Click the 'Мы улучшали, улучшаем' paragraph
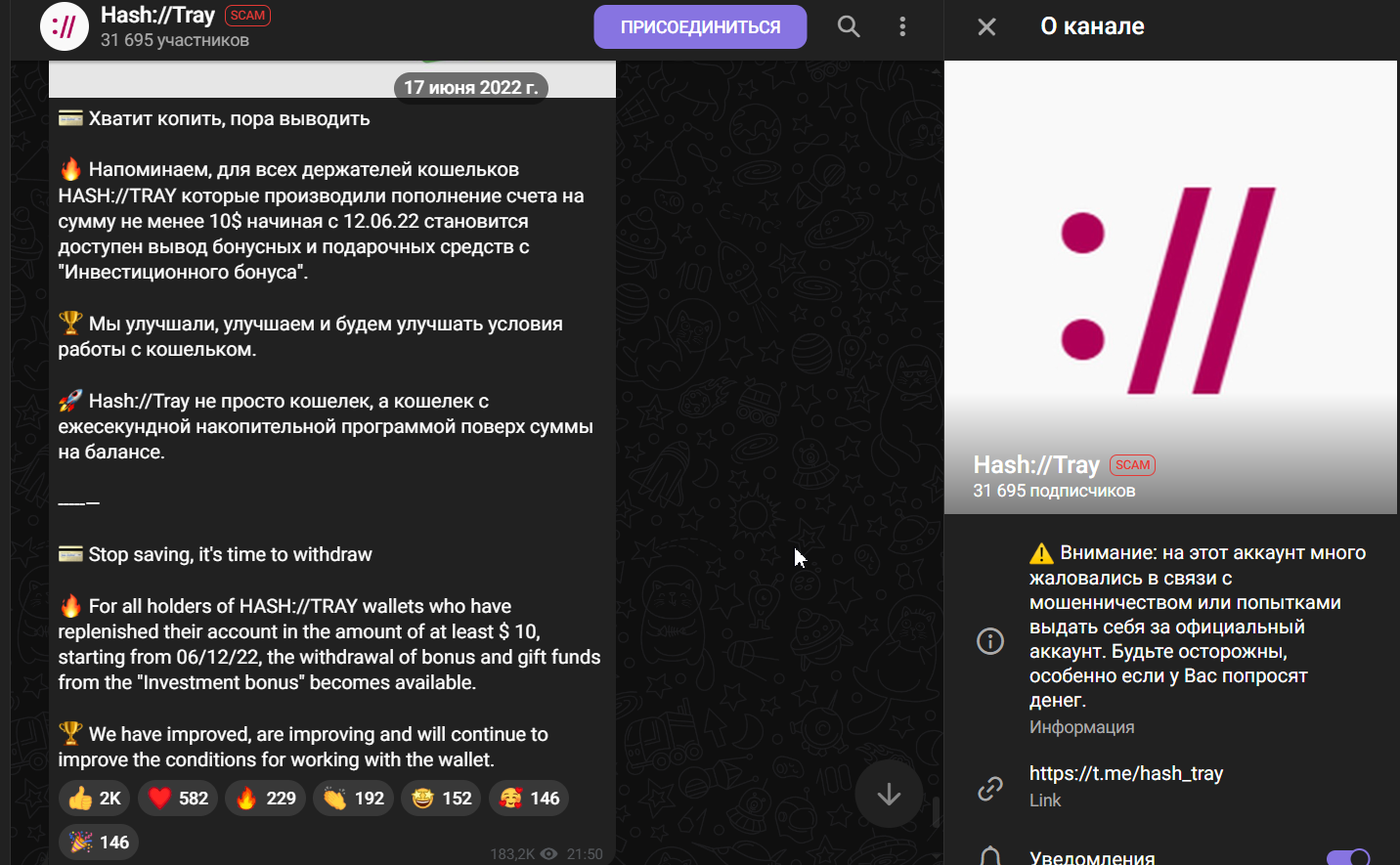Viewport: 1400px width, 865px height. pos(310,336)
